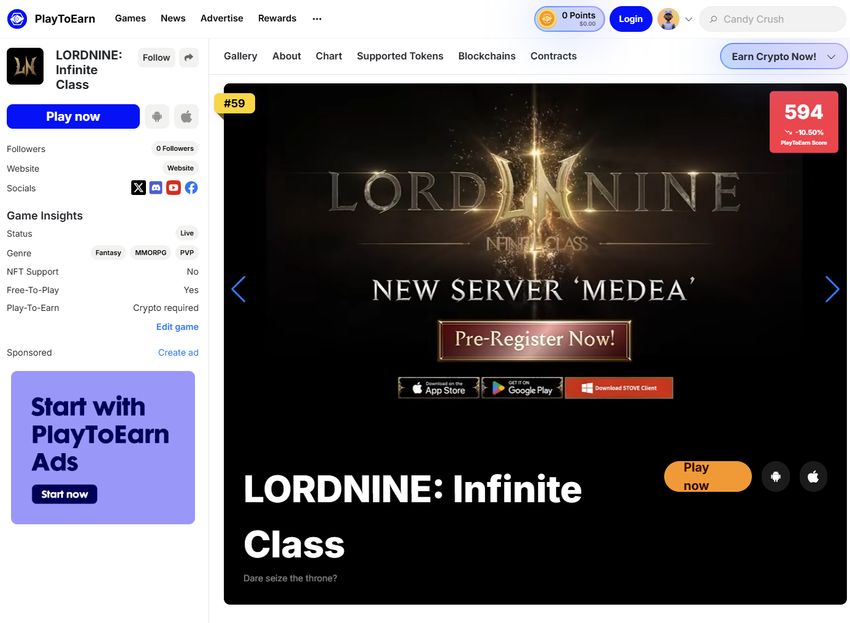
Task: Go to previous gallery slide arrow
Action: pyautogui.click(x=238, y=289)
